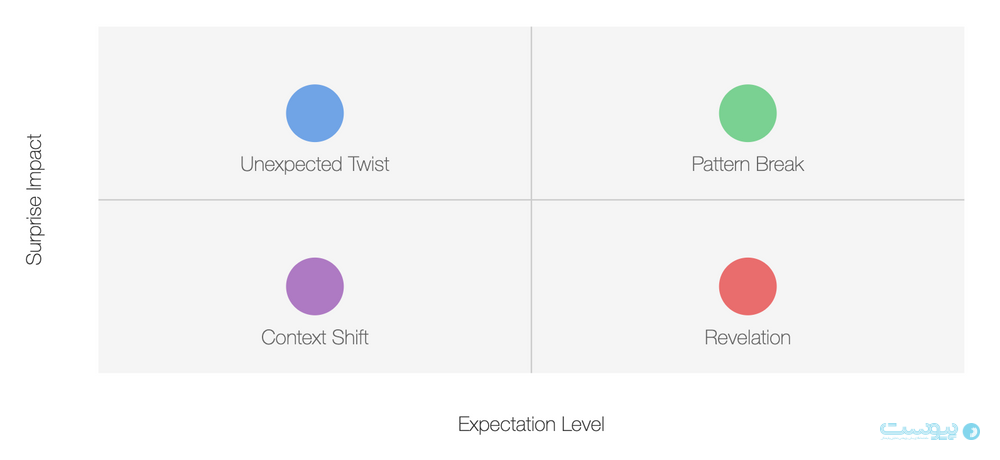Click the green Pattern Break circle
This screenshot has height=460, width=1000.
pyautogui.click(x=748, y=112)
